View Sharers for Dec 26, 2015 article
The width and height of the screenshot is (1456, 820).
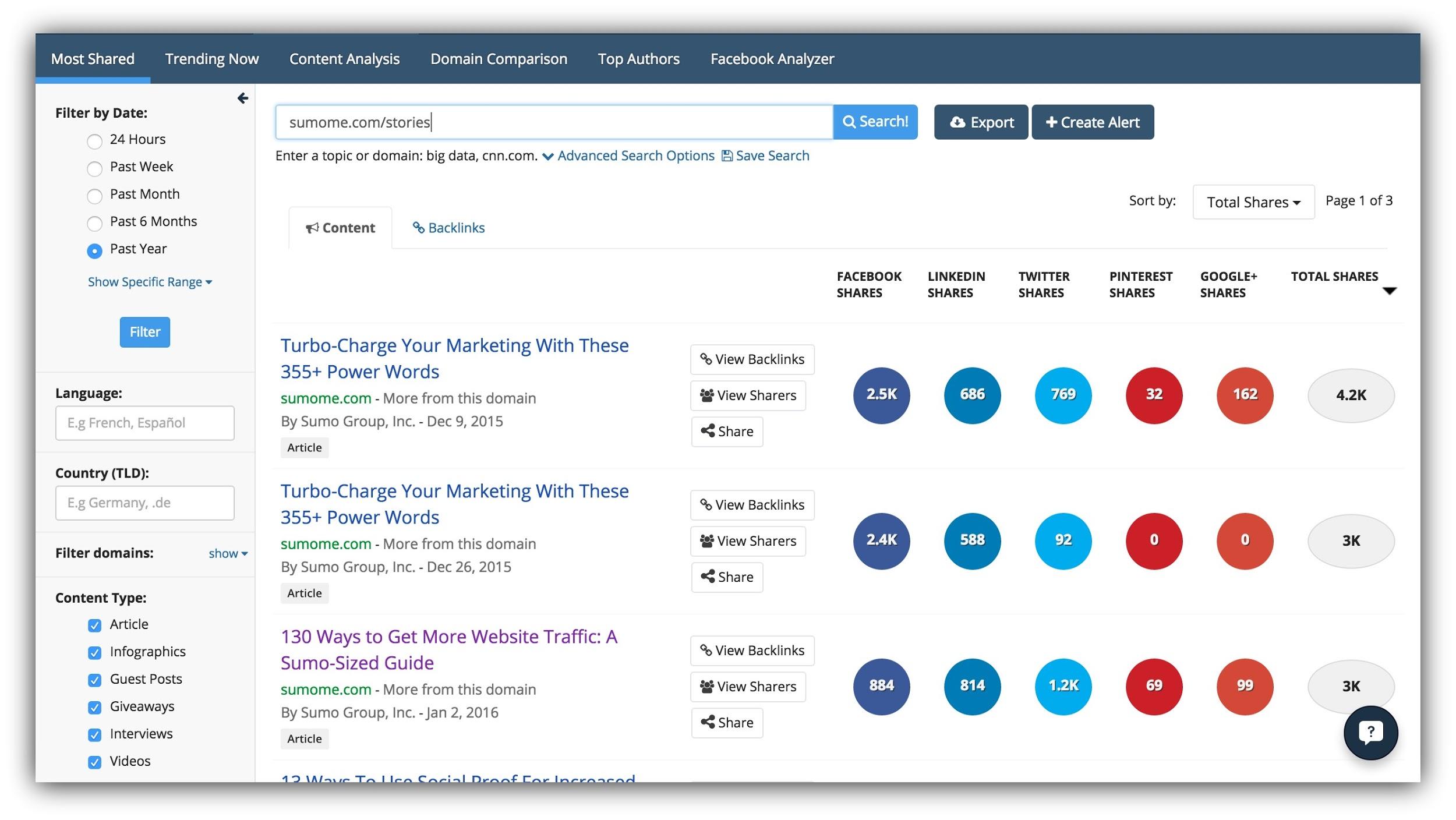[x=748, y=541]
